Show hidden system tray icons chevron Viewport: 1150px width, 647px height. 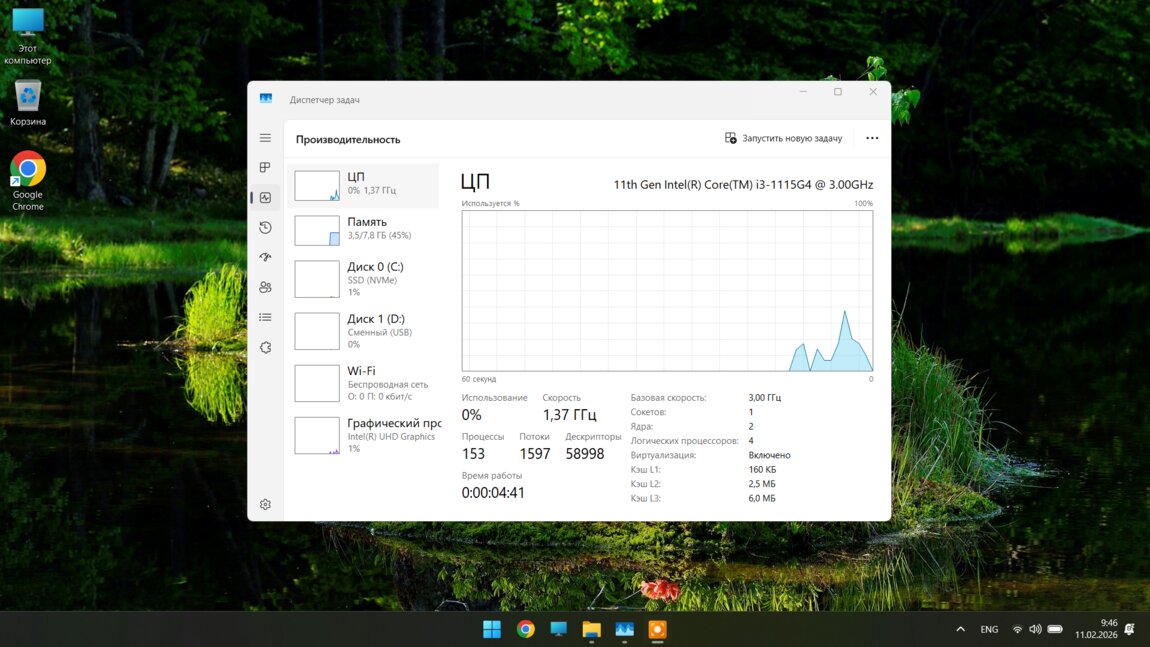click(x=960, y=629)
